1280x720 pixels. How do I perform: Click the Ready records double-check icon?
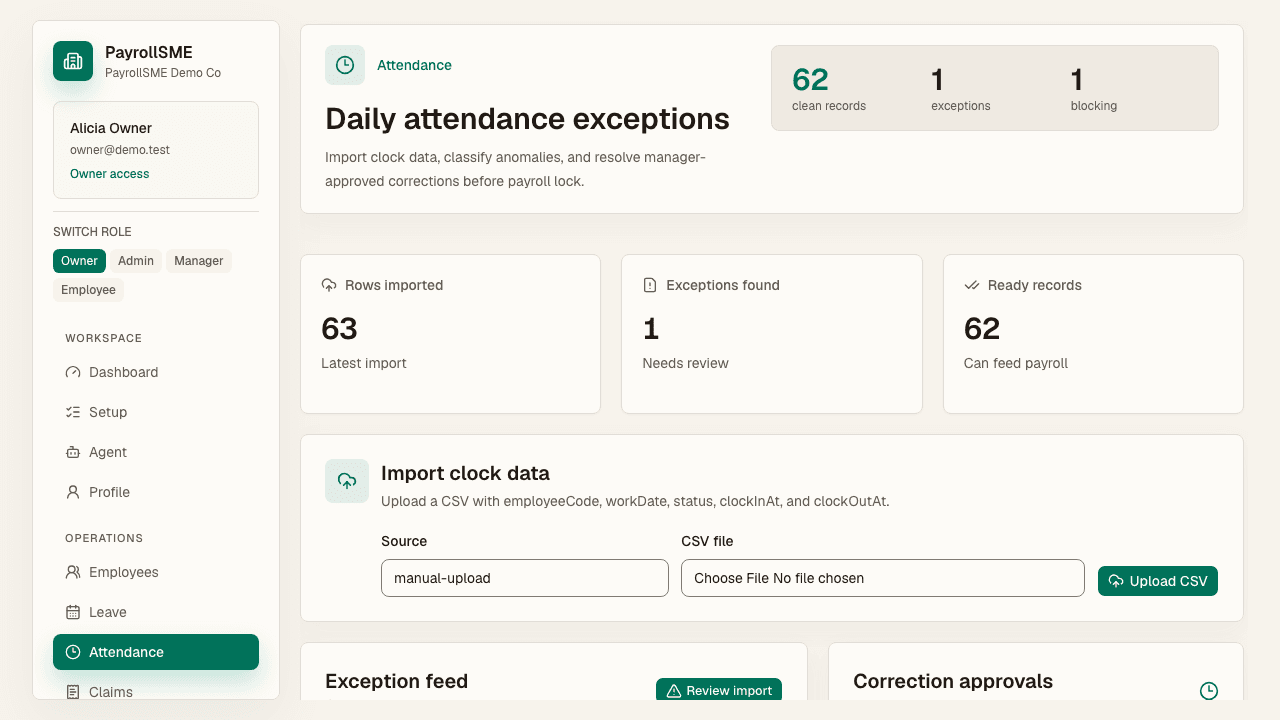[972, 285]
